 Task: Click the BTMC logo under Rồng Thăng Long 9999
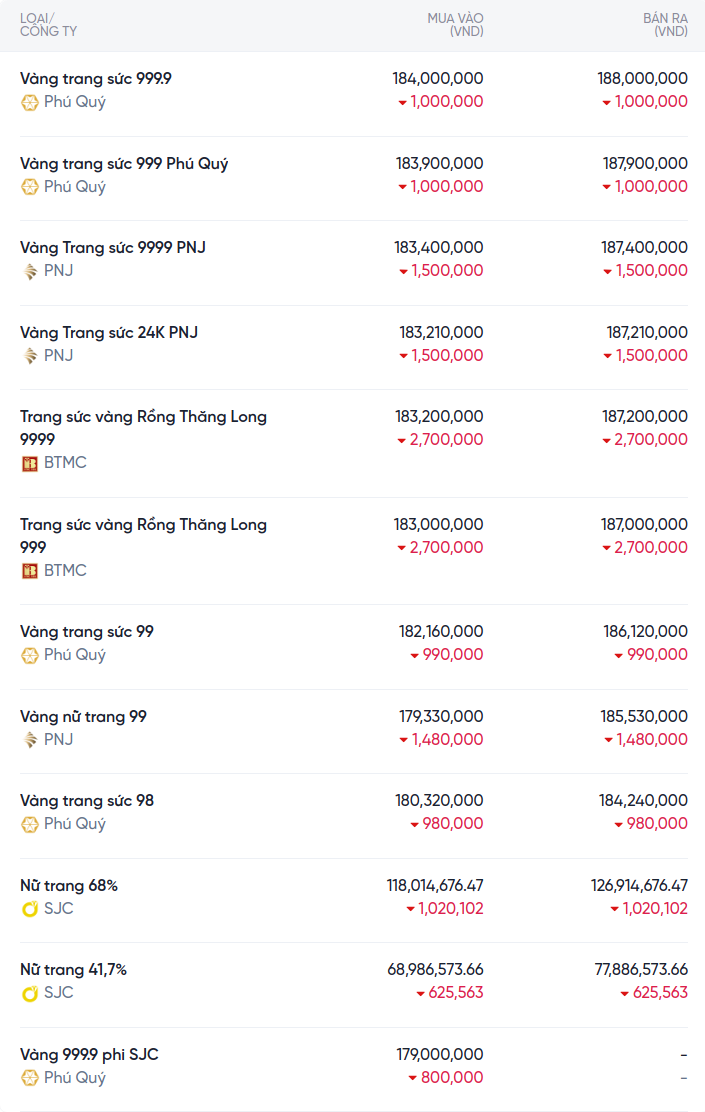(x=30, y=463)
